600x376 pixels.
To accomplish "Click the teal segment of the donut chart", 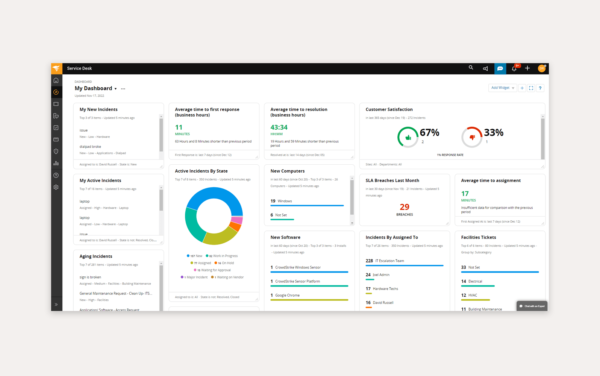I will 192,224.
